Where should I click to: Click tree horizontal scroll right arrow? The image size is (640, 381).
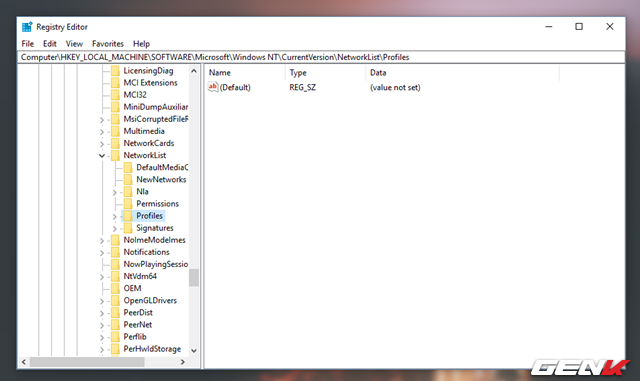tap(182, 362)
